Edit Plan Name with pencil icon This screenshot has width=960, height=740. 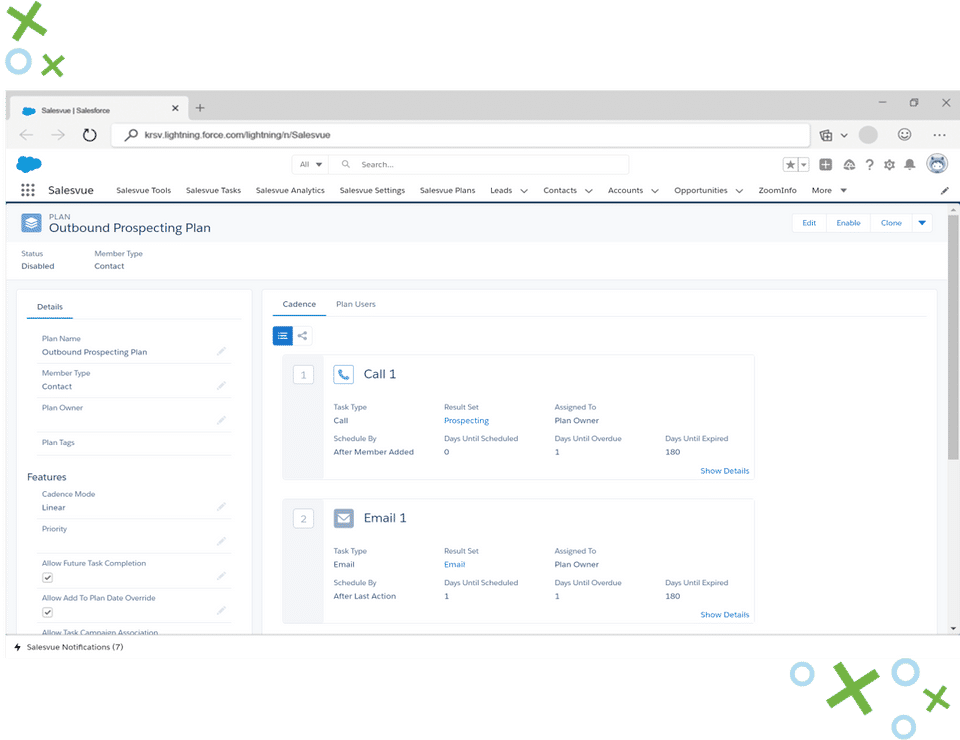[221, 351]
